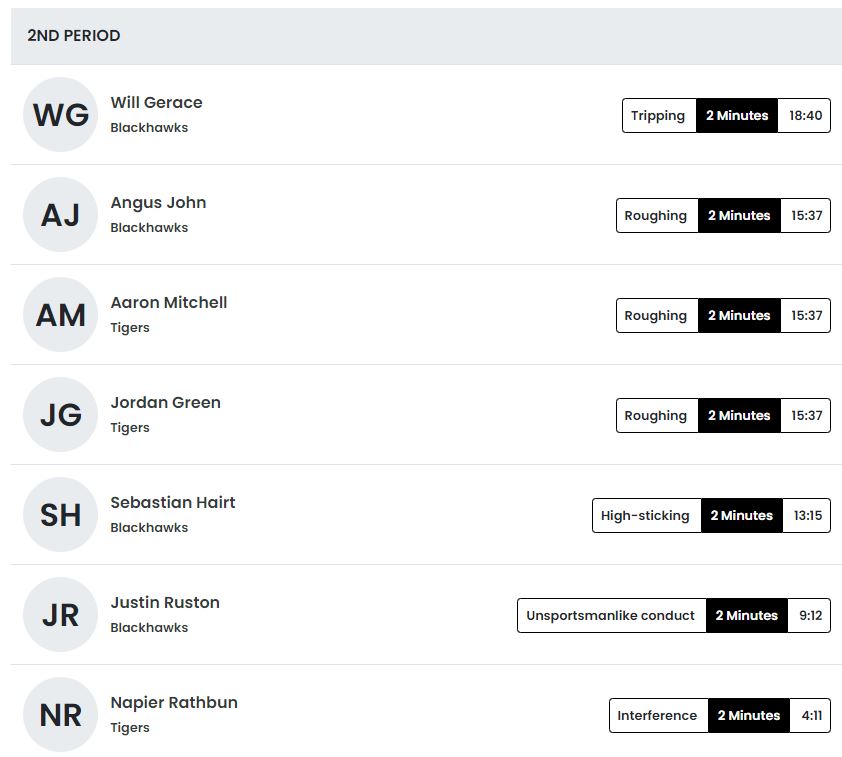
Task: Click the JG avatar circle
Action: pyautogui.click(x=61, y=414)
